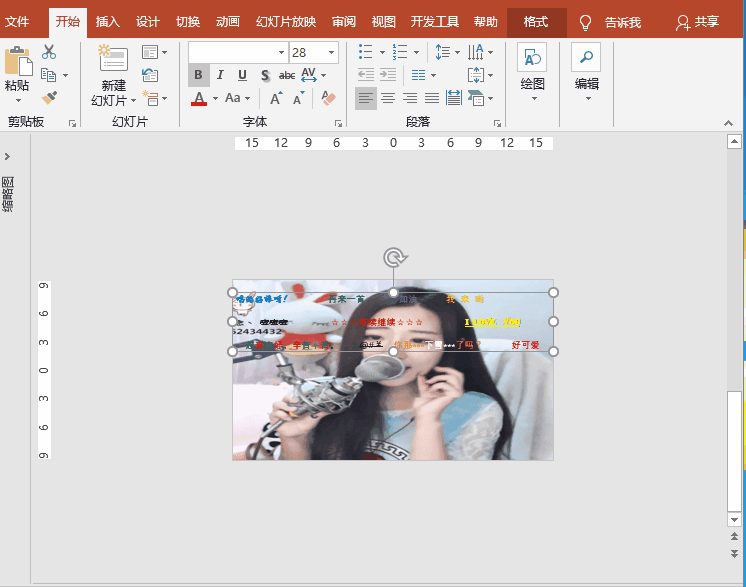Open the Review (审阅) tab
The height and width of the screenshot is (587, 746).
point(344,22)
